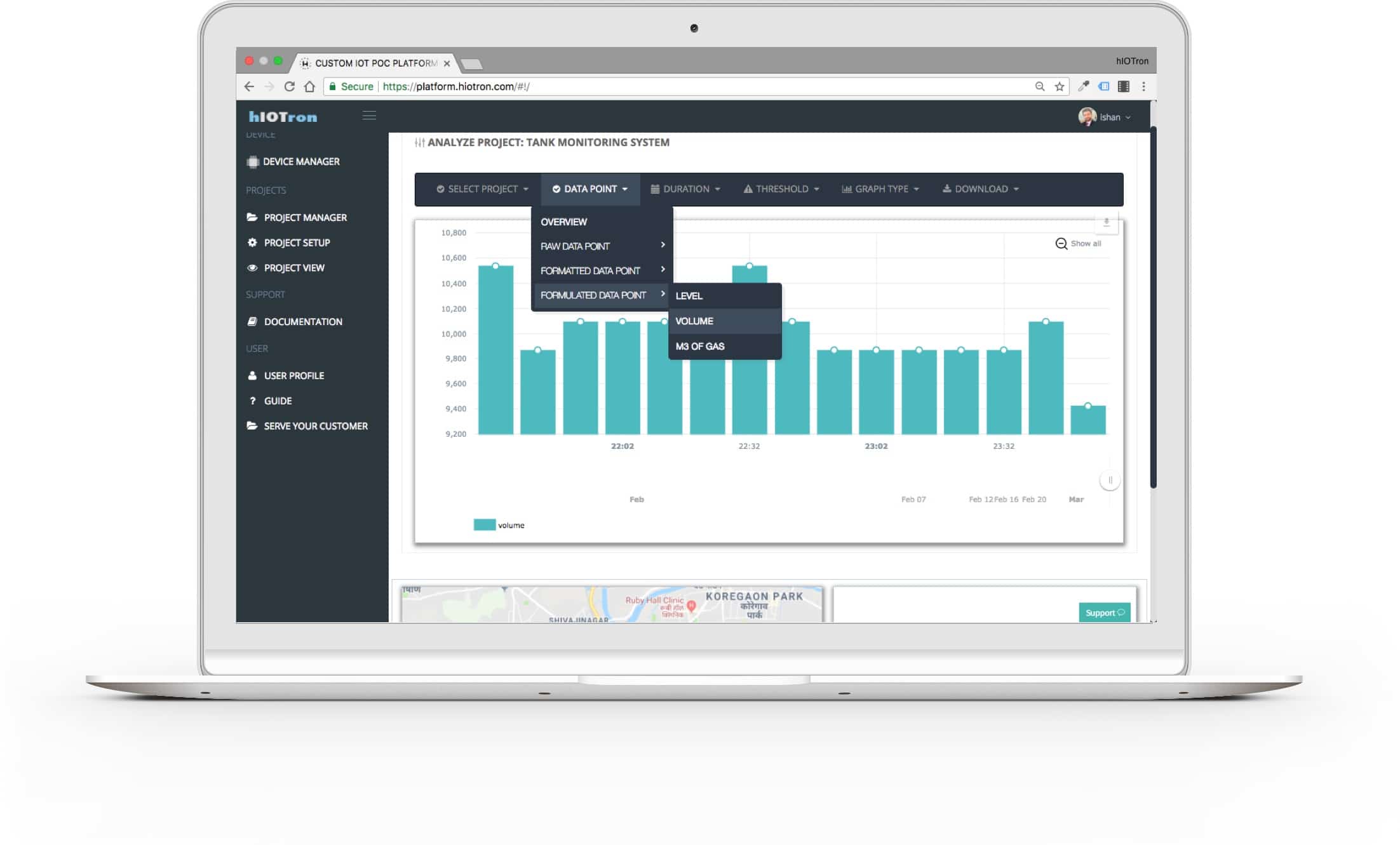This screenshot has height=845, width=1400.
Task: Select Formulated Data Point menu entry
Action: (x=602, y=295)
